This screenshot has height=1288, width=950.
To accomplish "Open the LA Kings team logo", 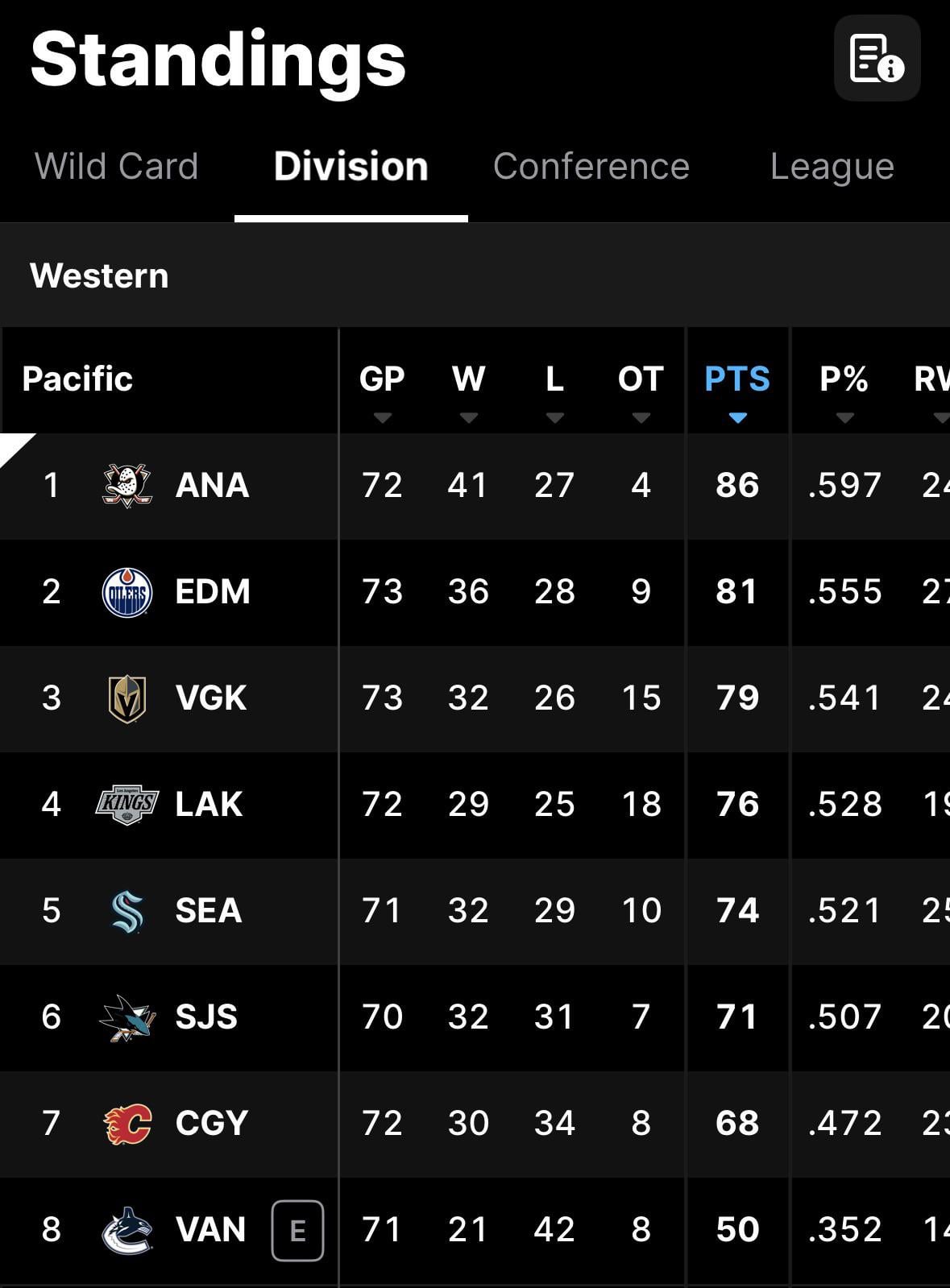I will (127, 804).
